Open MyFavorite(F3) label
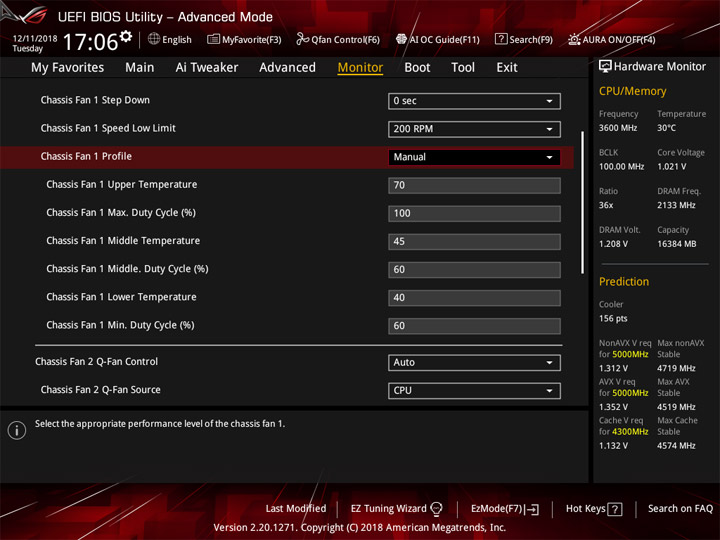 (252, 39)
